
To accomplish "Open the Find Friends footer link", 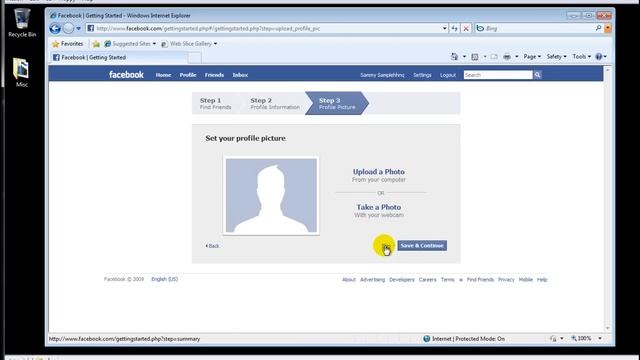I will point(480,280).
